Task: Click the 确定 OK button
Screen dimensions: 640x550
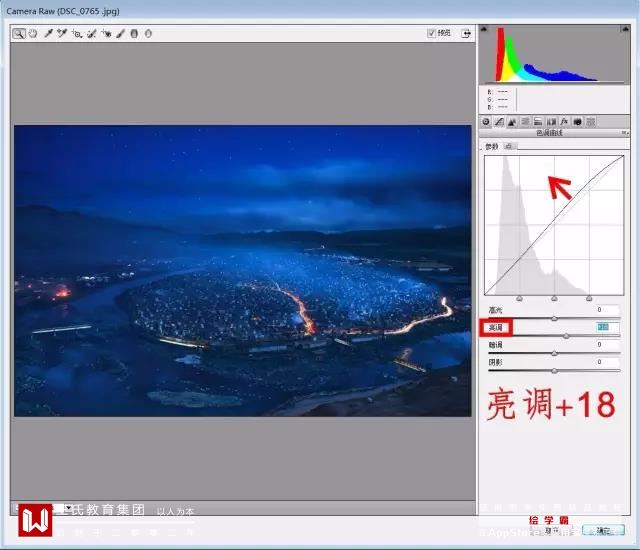Action: [x=603, y=530]
